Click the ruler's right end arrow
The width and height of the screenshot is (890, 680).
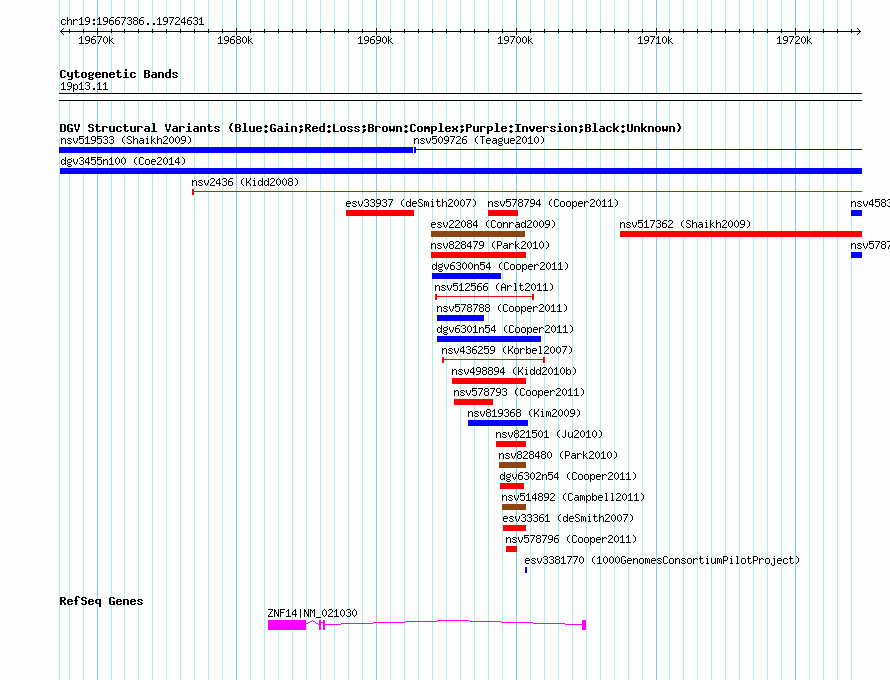(x=859, y=31)
